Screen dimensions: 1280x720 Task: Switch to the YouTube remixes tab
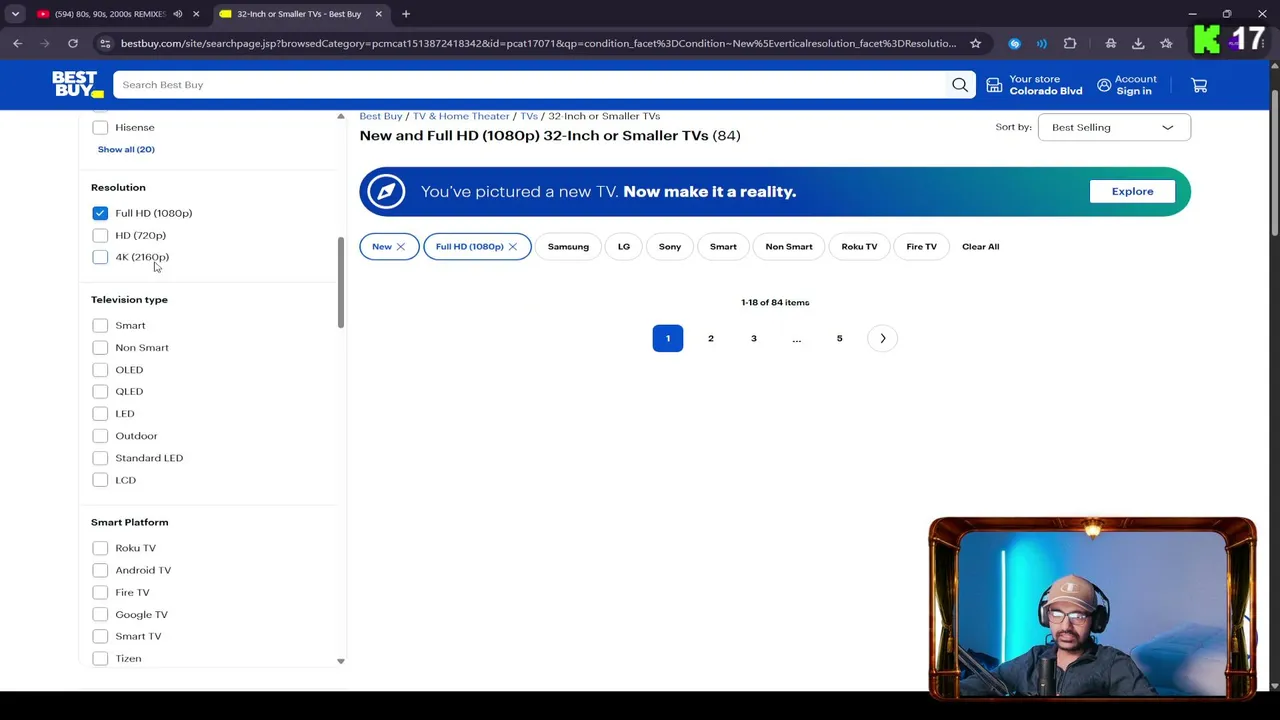pyautogui.click(x=110, y=14)
